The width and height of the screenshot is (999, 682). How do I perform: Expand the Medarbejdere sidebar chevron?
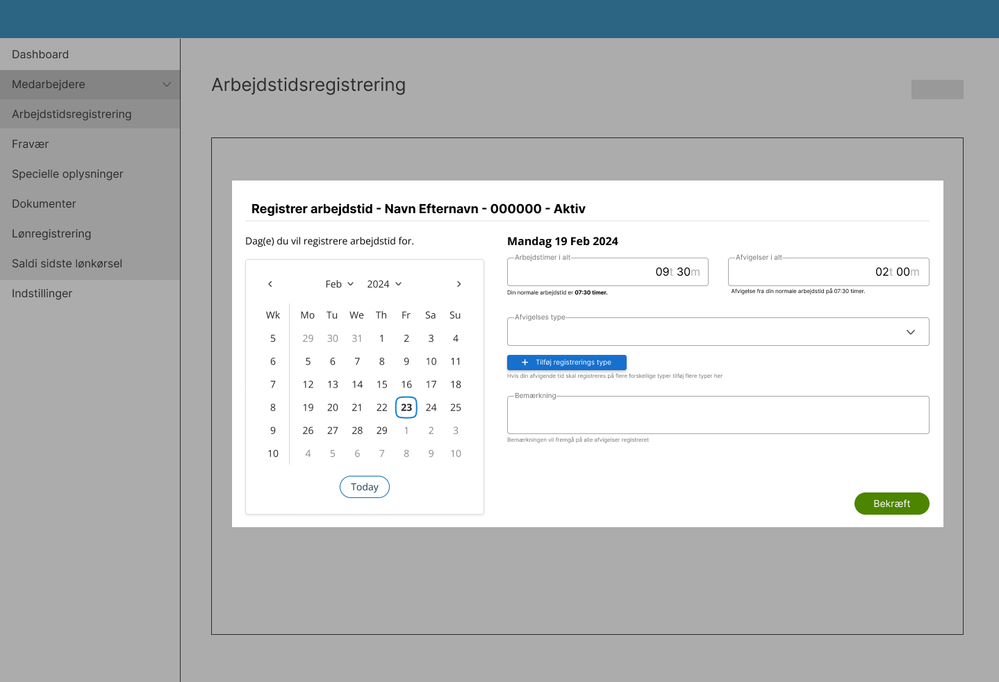point(166,84)
